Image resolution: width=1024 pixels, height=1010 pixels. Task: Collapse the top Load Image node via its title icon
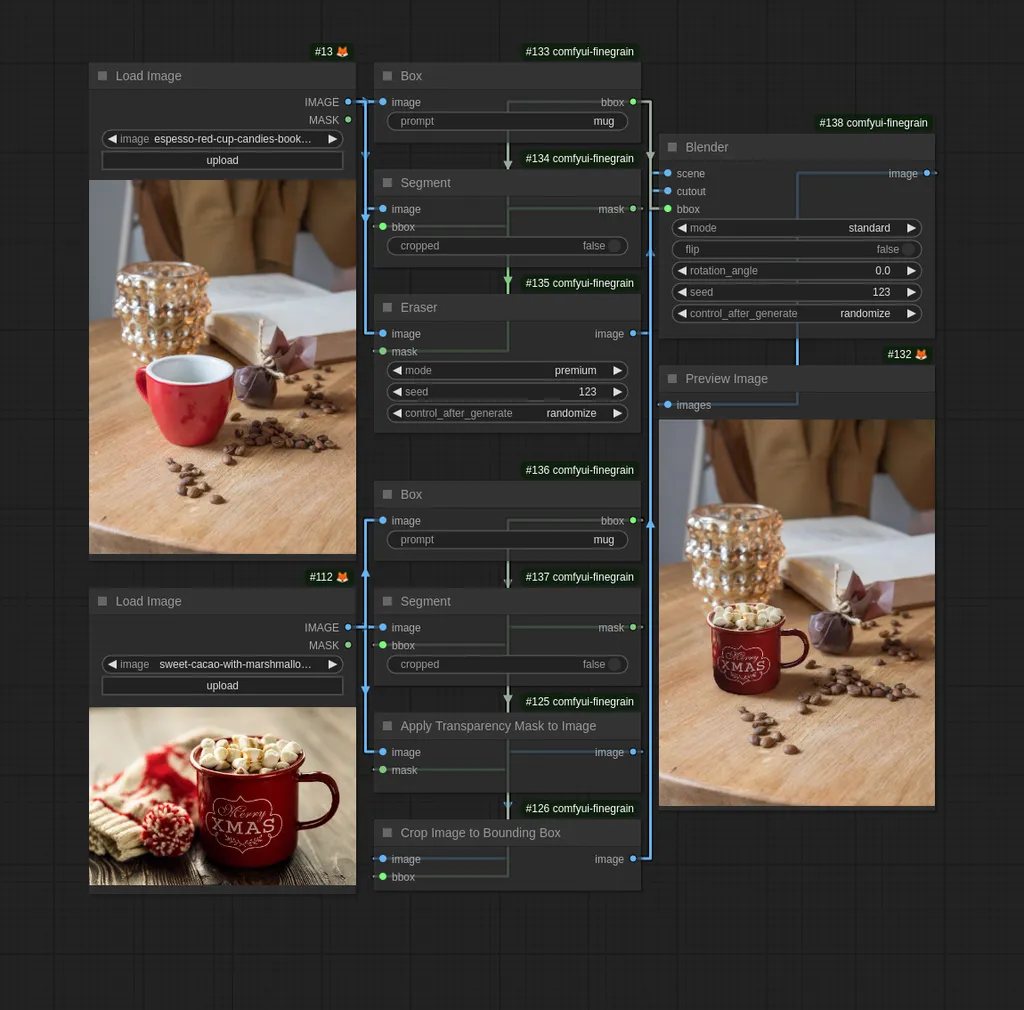101,75
